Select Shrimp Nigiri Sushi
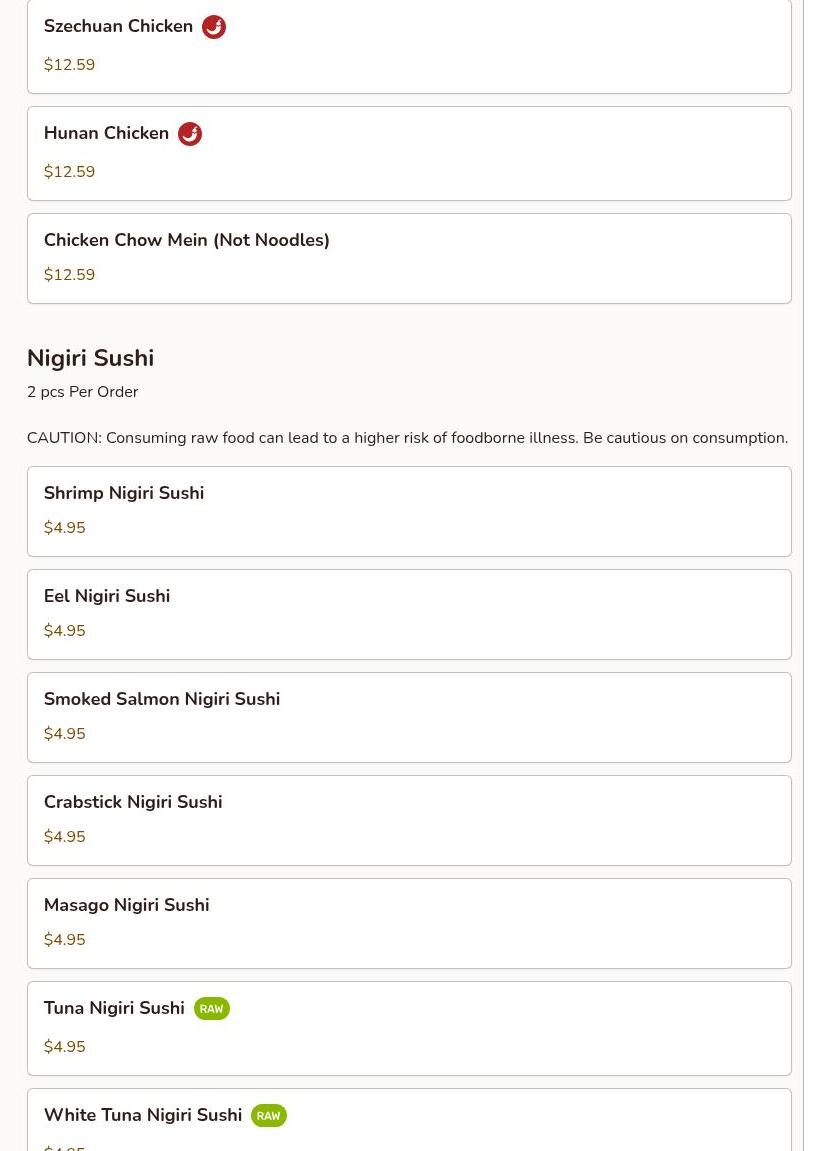Image resolution: width=824 pixels, height=1151 pixels. point(124,493)
